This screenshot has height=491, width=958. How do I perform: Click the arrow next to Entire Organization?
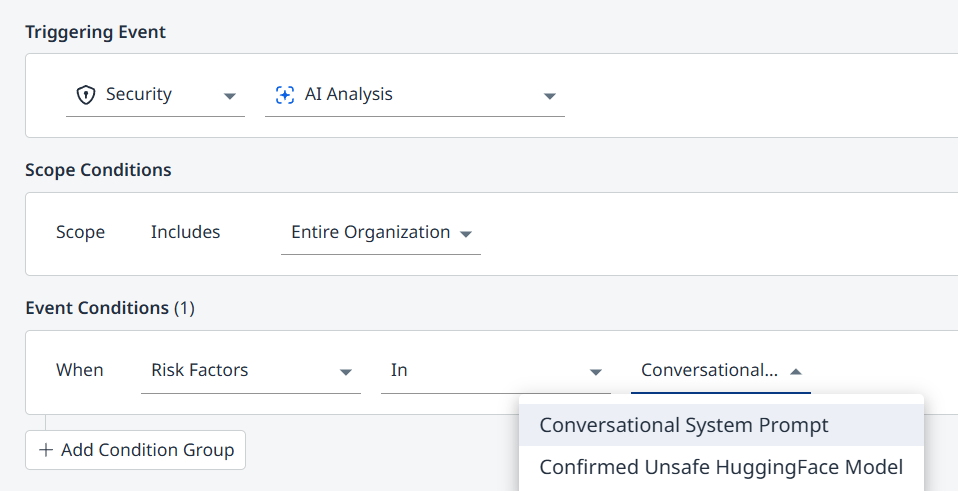(x=466, y=233)
